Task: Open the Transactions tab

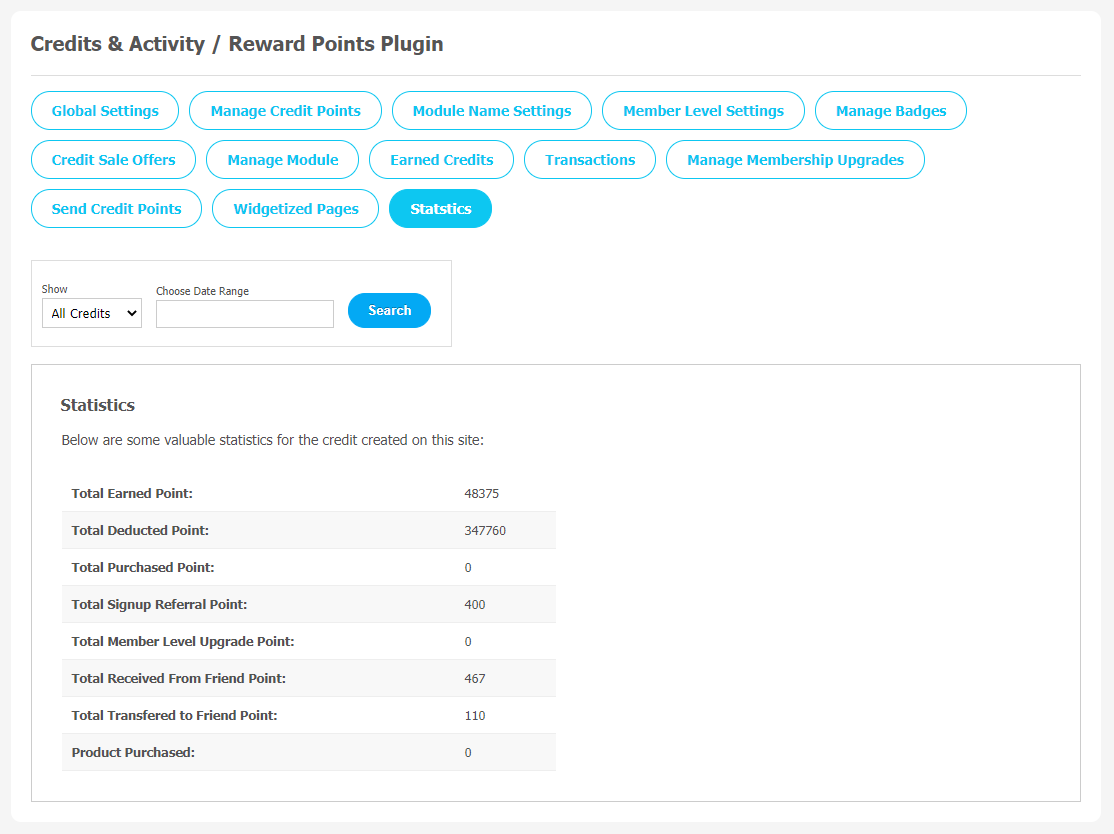Action: (590, 160)
